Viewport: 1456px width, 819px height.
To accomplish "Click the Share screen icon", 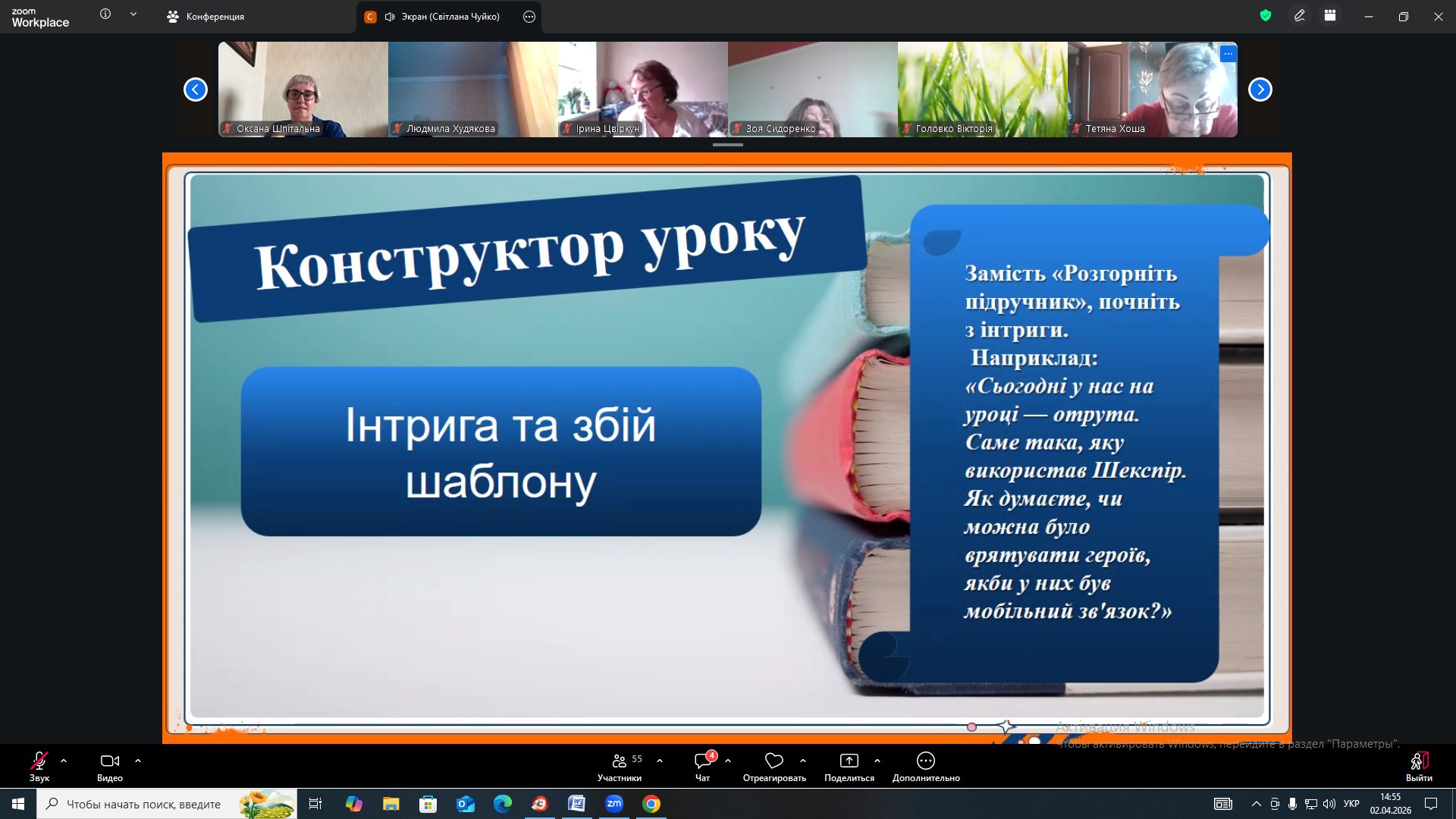I will 849,761.
